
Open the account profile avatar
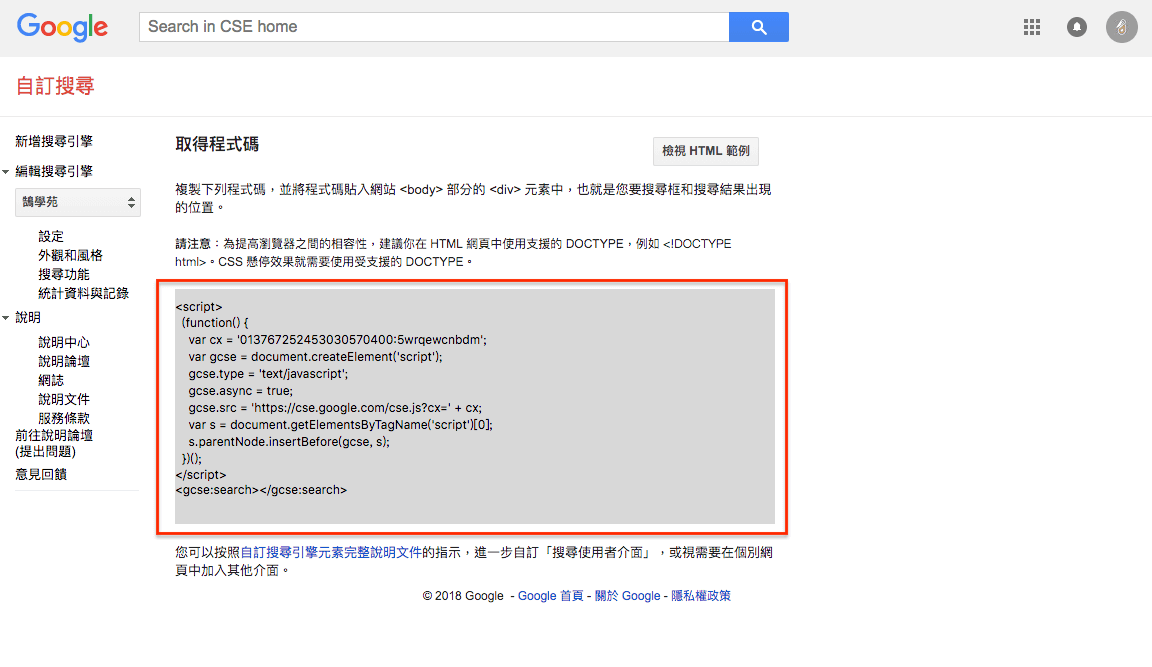click(x=1121, y=28)
